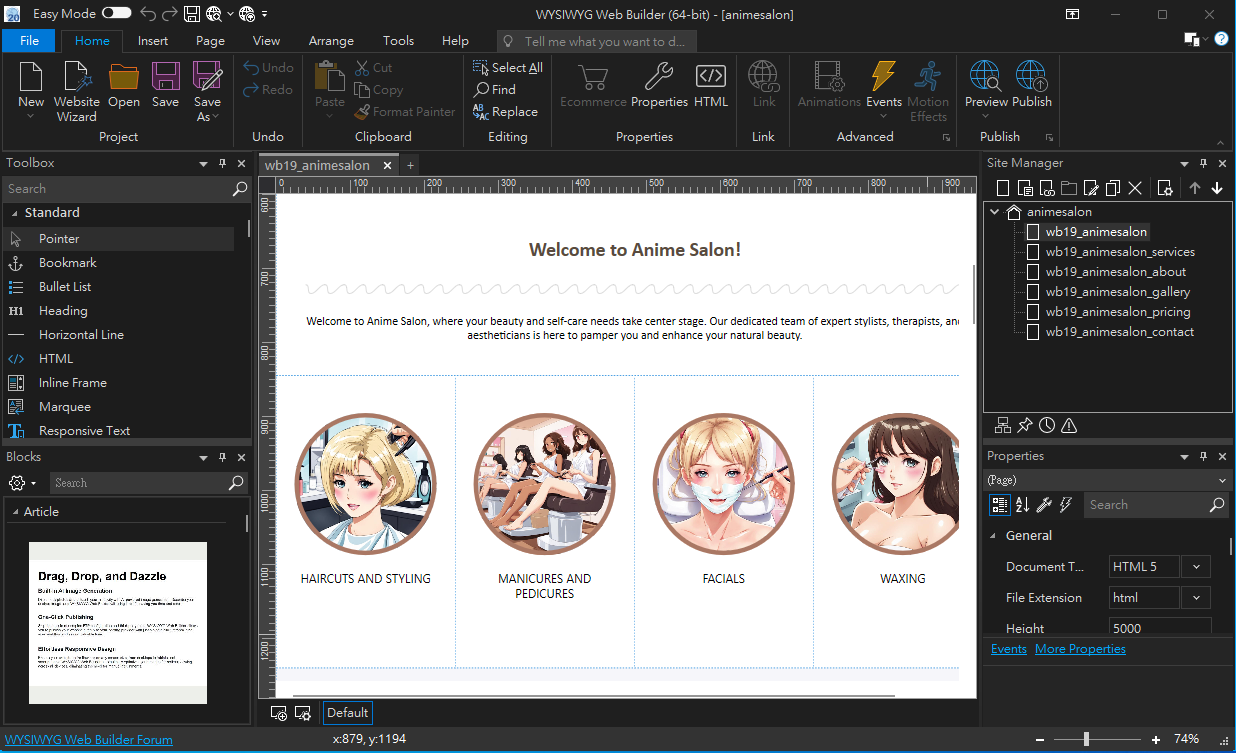Collapse the animesalon tree node
Viewport: 1236px width, 753px height.
994,212
